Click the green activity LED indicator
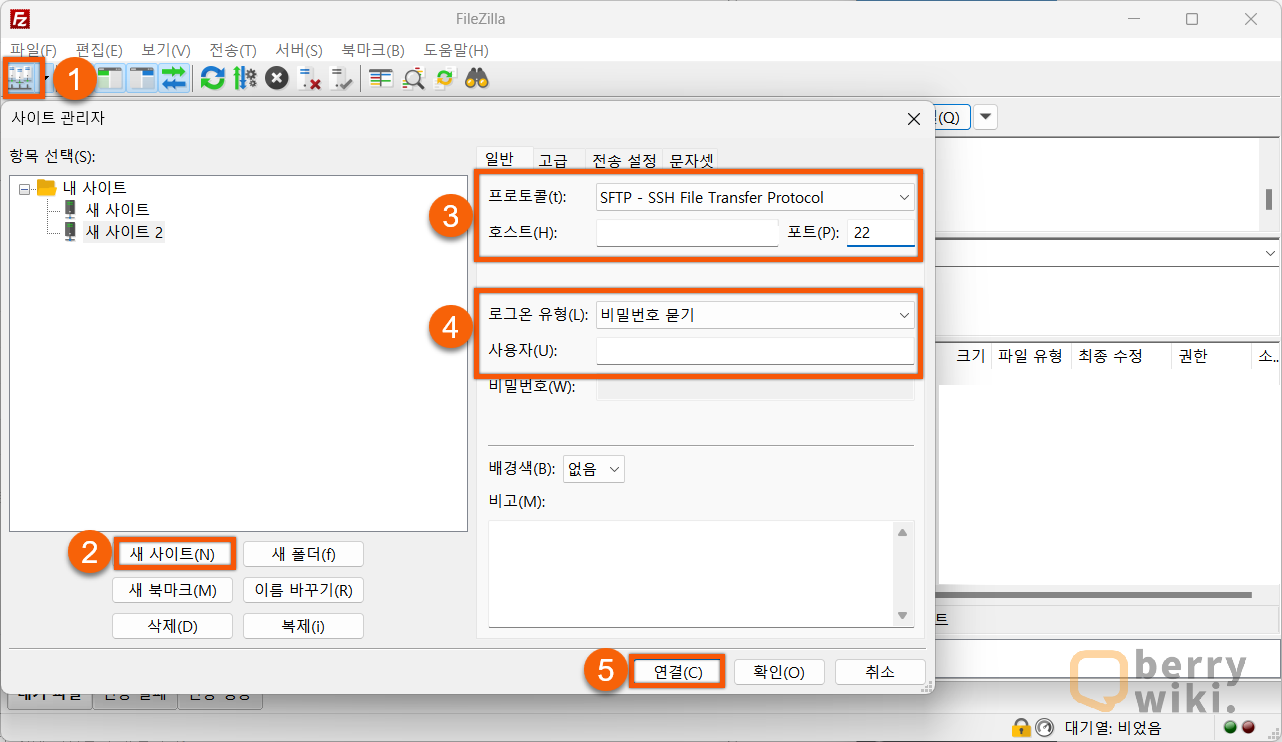The height and width of the screenshot is (742, 1282). 1230,727
